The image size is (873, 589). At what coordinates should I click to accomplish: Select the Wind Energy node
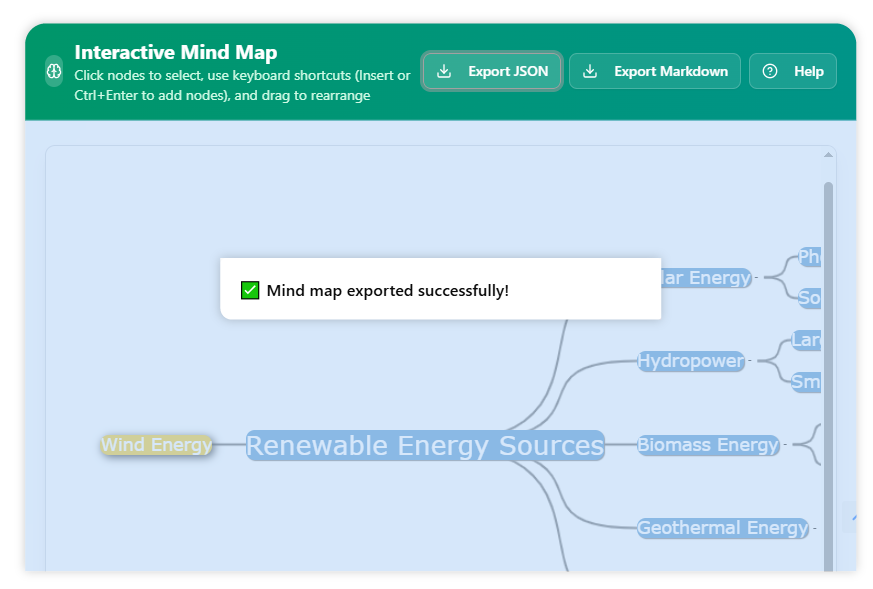pos(157,445)
